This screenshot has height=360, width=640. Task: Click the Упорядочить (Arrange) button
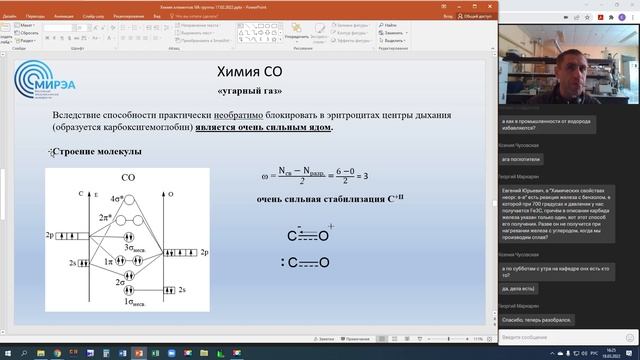(x=297, y=32)
